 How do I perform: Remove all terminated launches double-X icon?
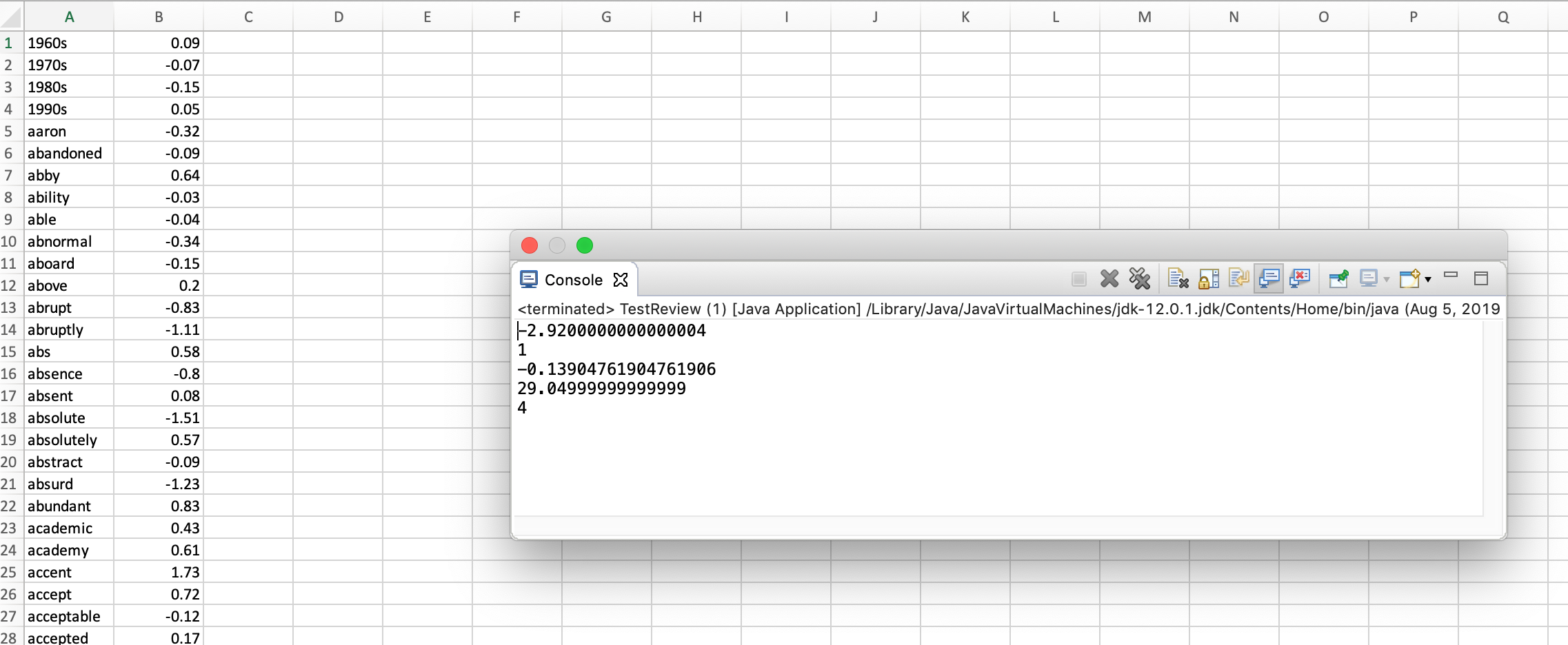pos(1140,278)
